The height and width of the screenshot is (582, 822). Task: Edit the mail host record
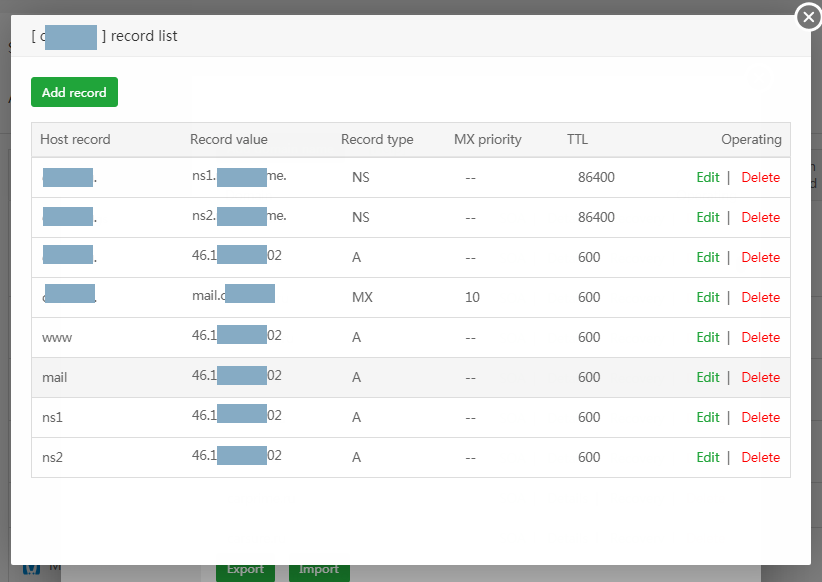(707, 377)
